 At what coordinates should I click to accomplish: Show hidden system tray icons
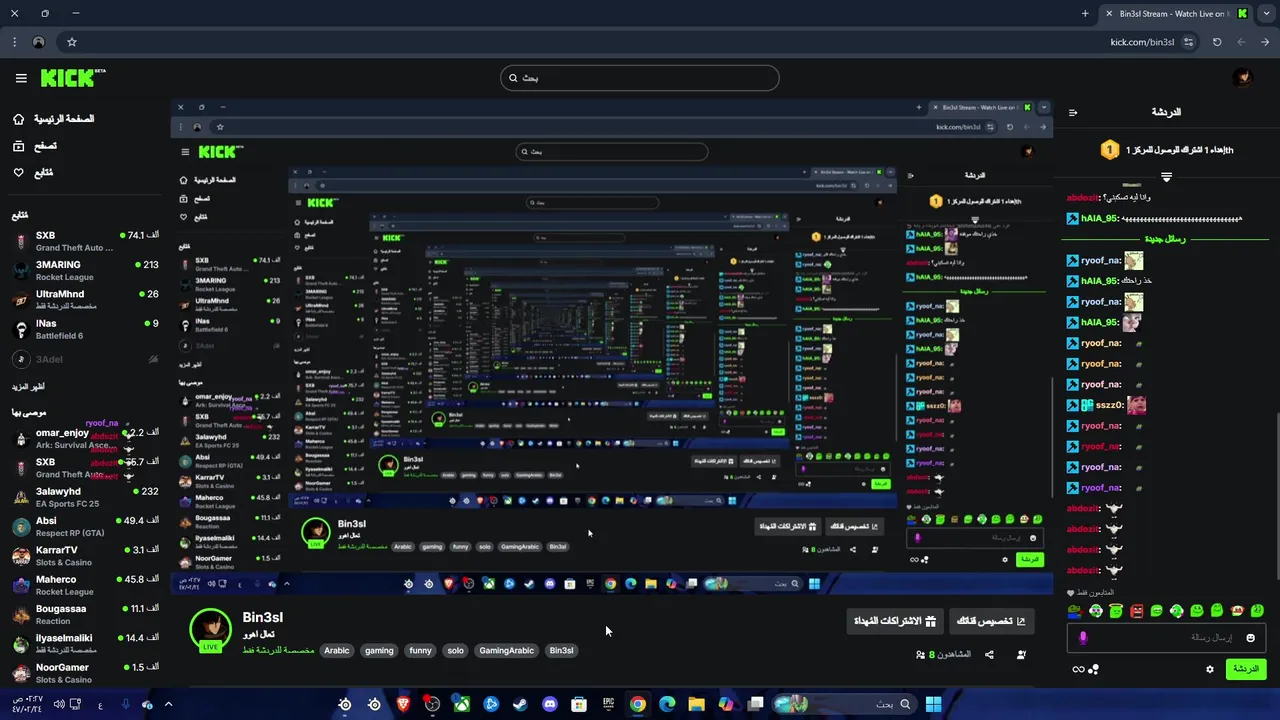168,704
